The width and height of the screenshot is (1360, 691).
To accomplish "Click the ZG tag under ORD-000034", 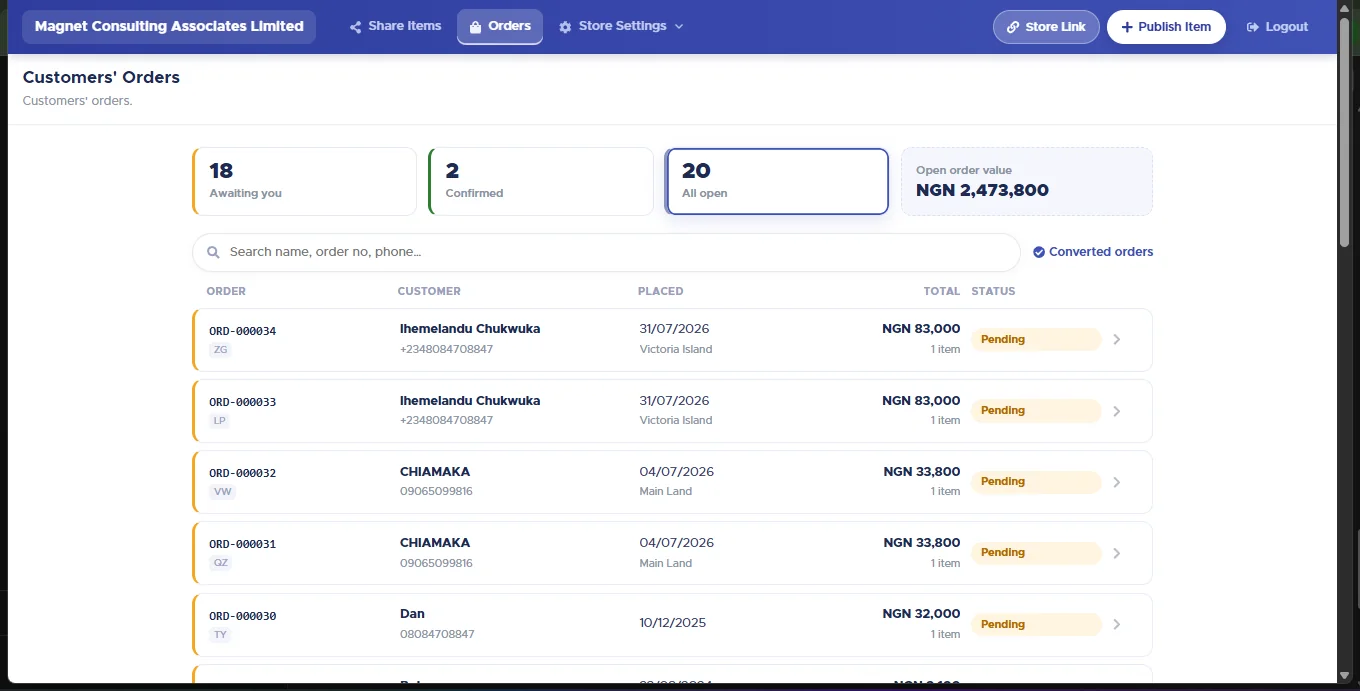I will coord(220,350).
